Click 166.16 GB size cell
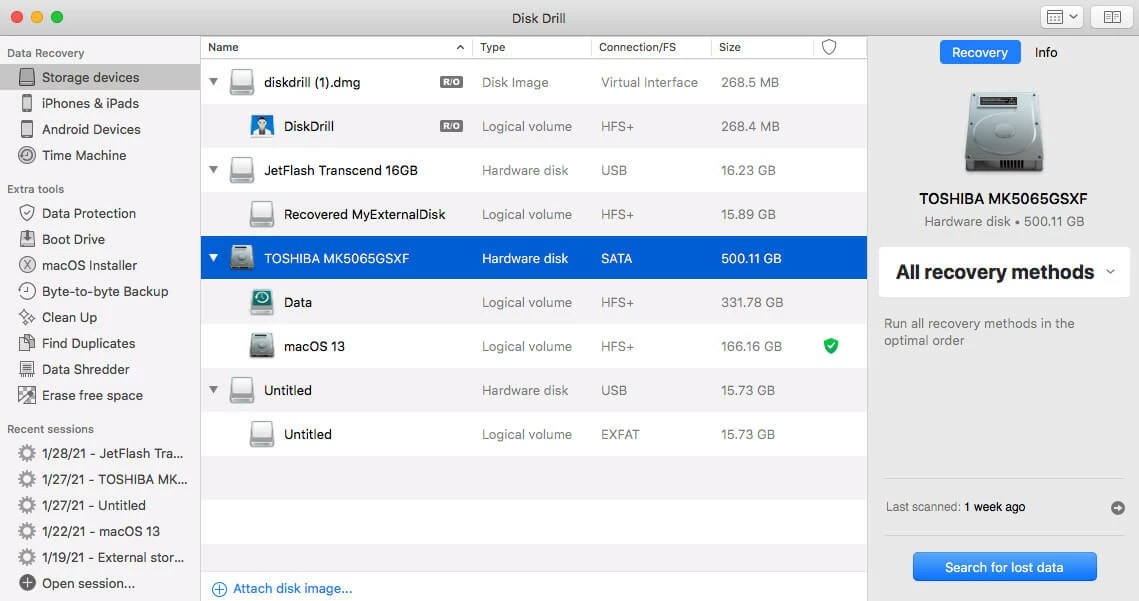Image resolution: width=1139 pixels, height=601 pixels. tap(751, 347)
